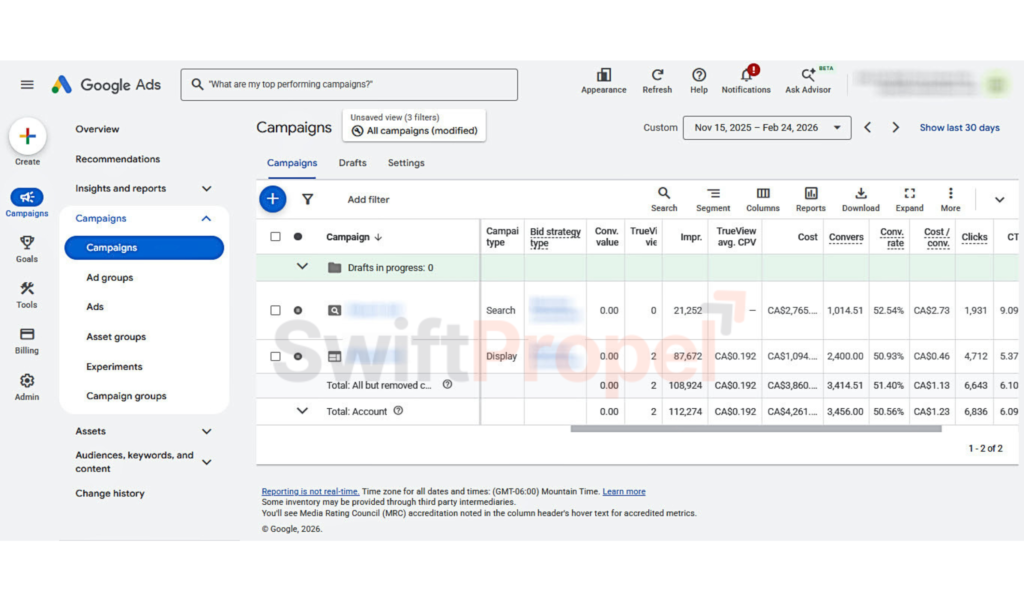Refresh the campaign data

[657, 81]
